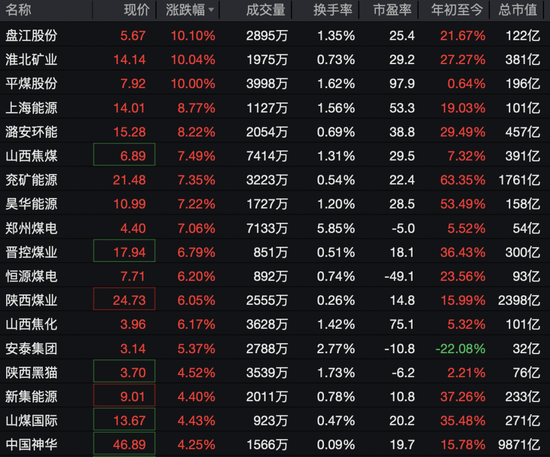Viewport: 550px width, 457px height.
Task: Select the 郑州煤电 stock name
Action: tap(31, 228)
